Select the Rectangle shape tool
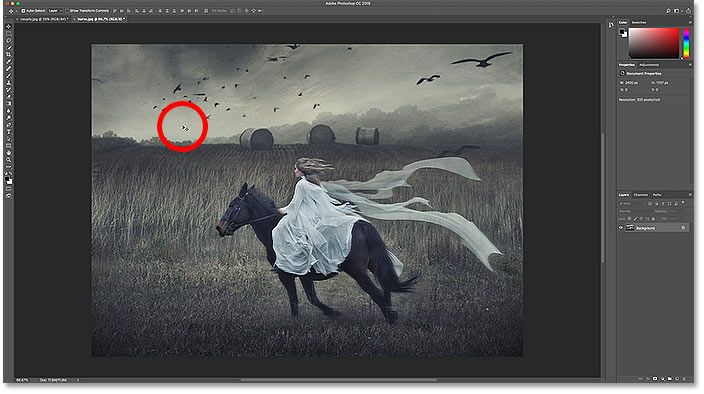This screenshot has height=394, width=704. tap(9, 146)
